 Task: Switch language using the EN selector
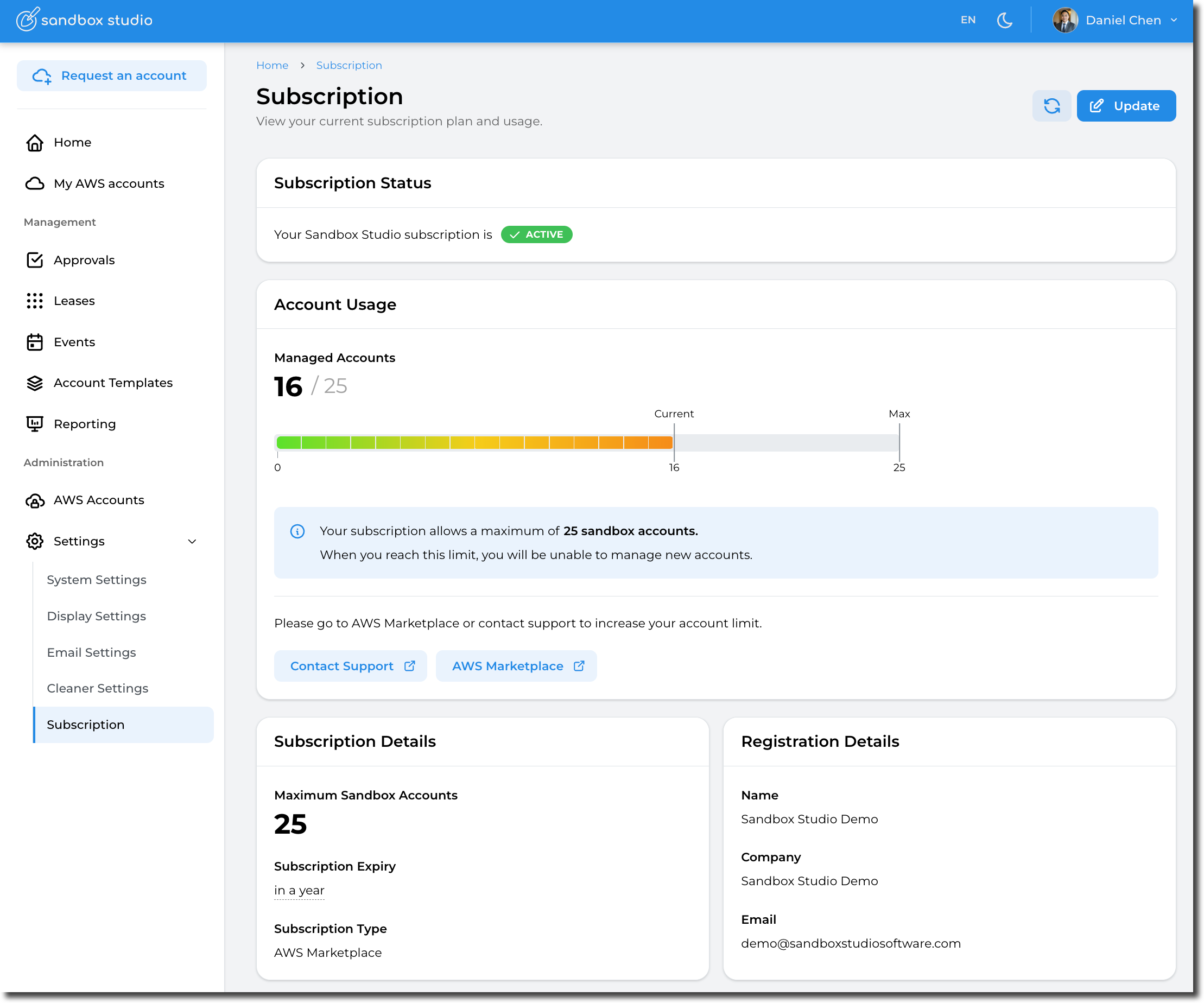968,20
